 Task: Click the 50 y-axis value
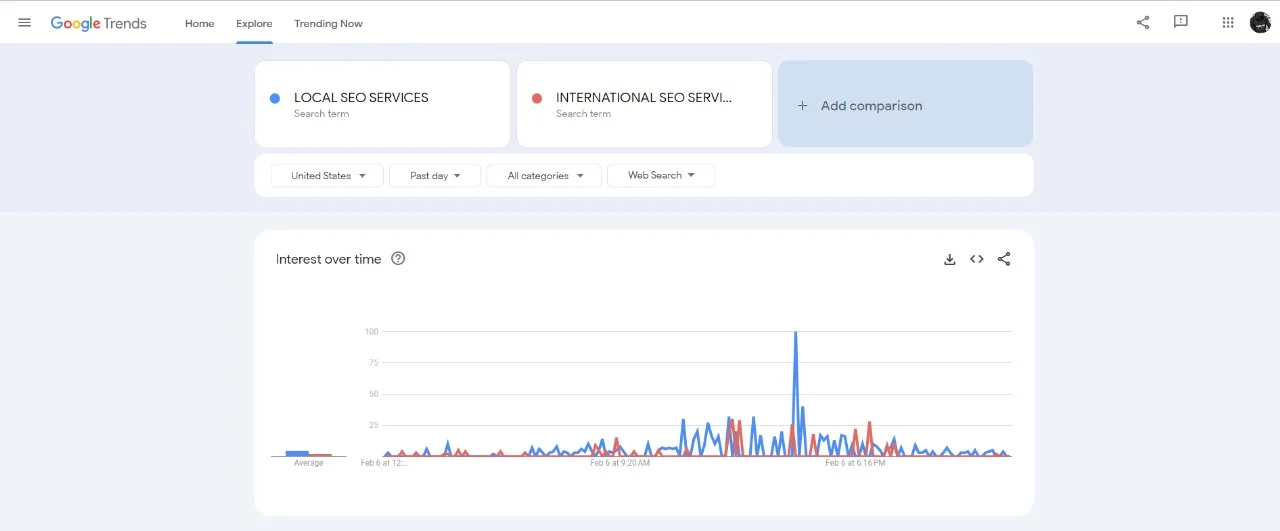click(x=373, y=394)
